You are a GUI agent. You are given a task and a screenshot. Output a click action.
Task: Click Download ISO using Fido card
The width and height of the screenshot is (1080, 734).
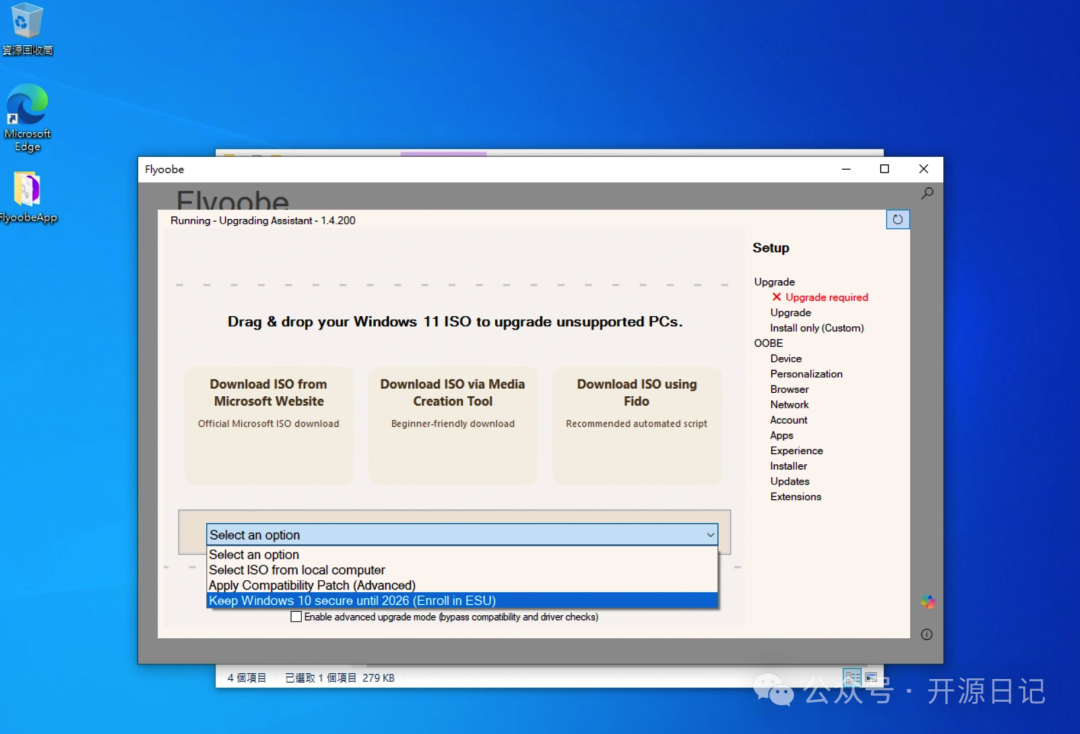click(x=636, y=424)
